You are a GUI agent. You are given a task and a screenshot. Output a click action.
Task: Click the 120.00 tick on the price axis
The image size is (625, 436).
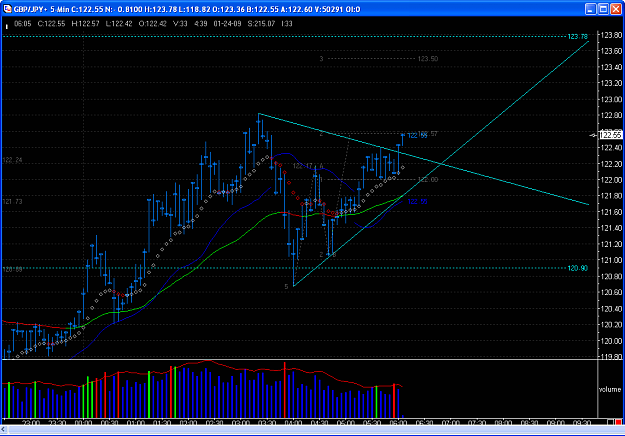(x=611, y=341)
